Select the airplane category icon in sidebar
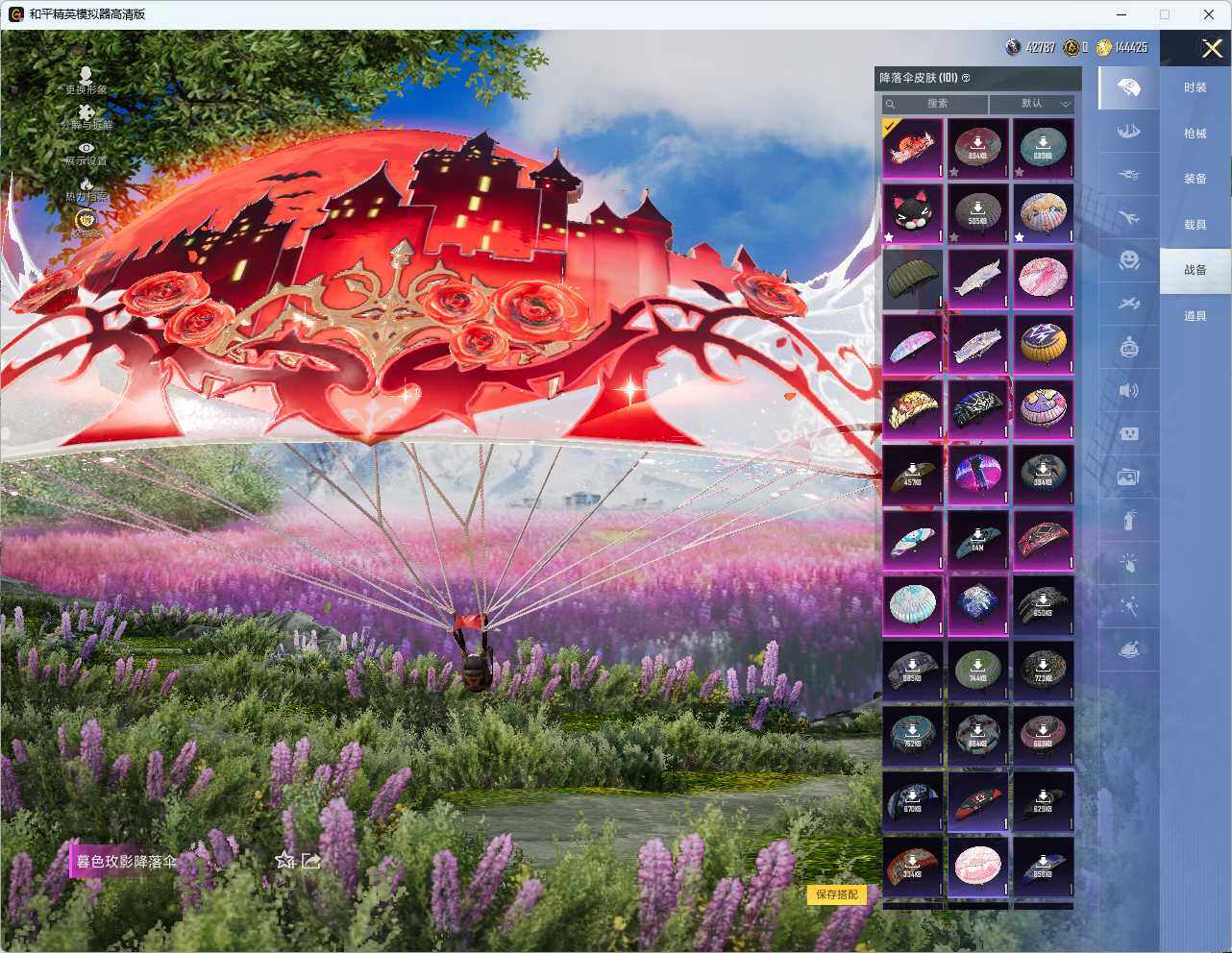1232x953 pixels. click(1129, 218)
